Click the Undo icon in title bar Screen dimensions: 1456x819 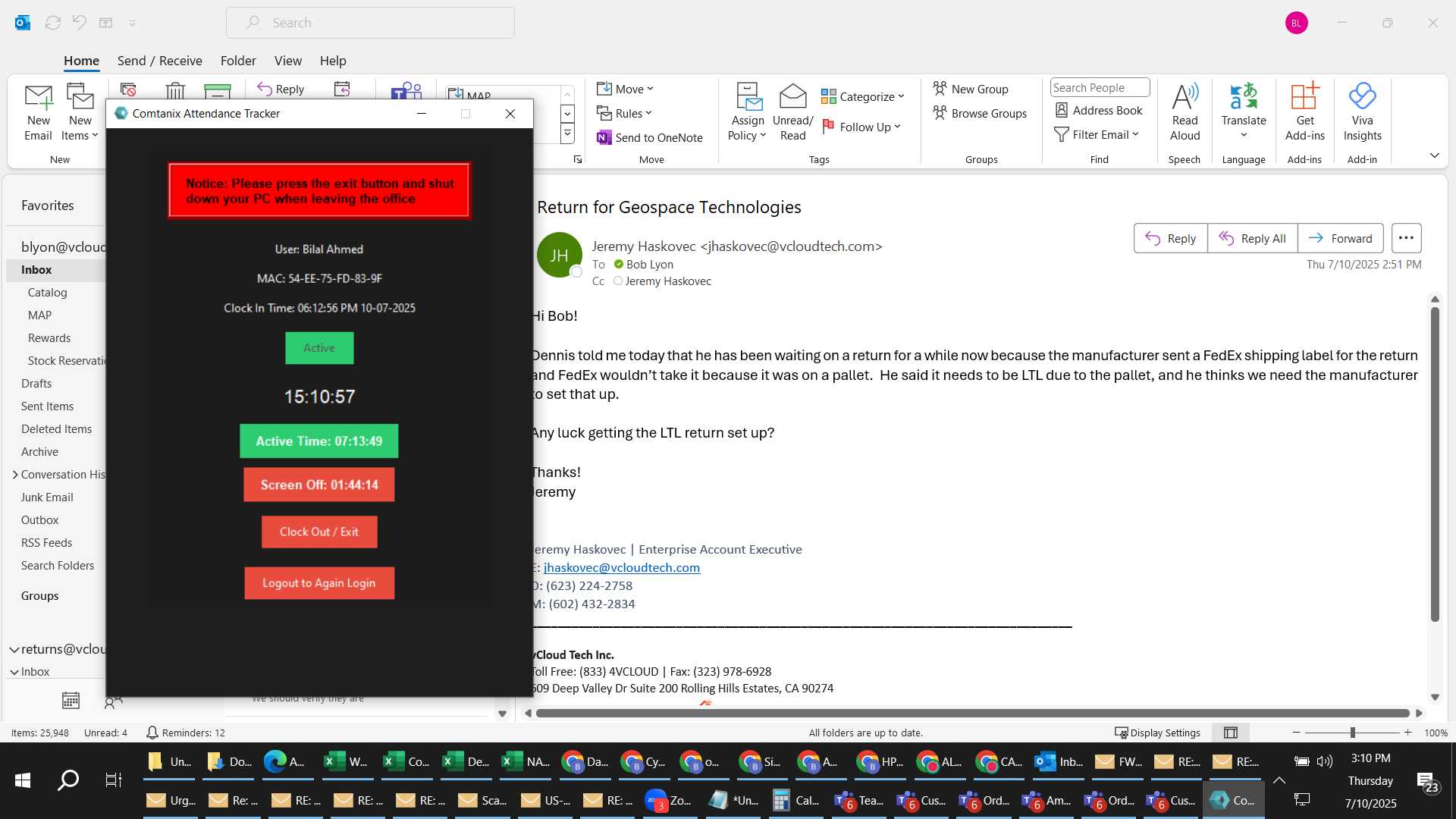coord(80,23)
